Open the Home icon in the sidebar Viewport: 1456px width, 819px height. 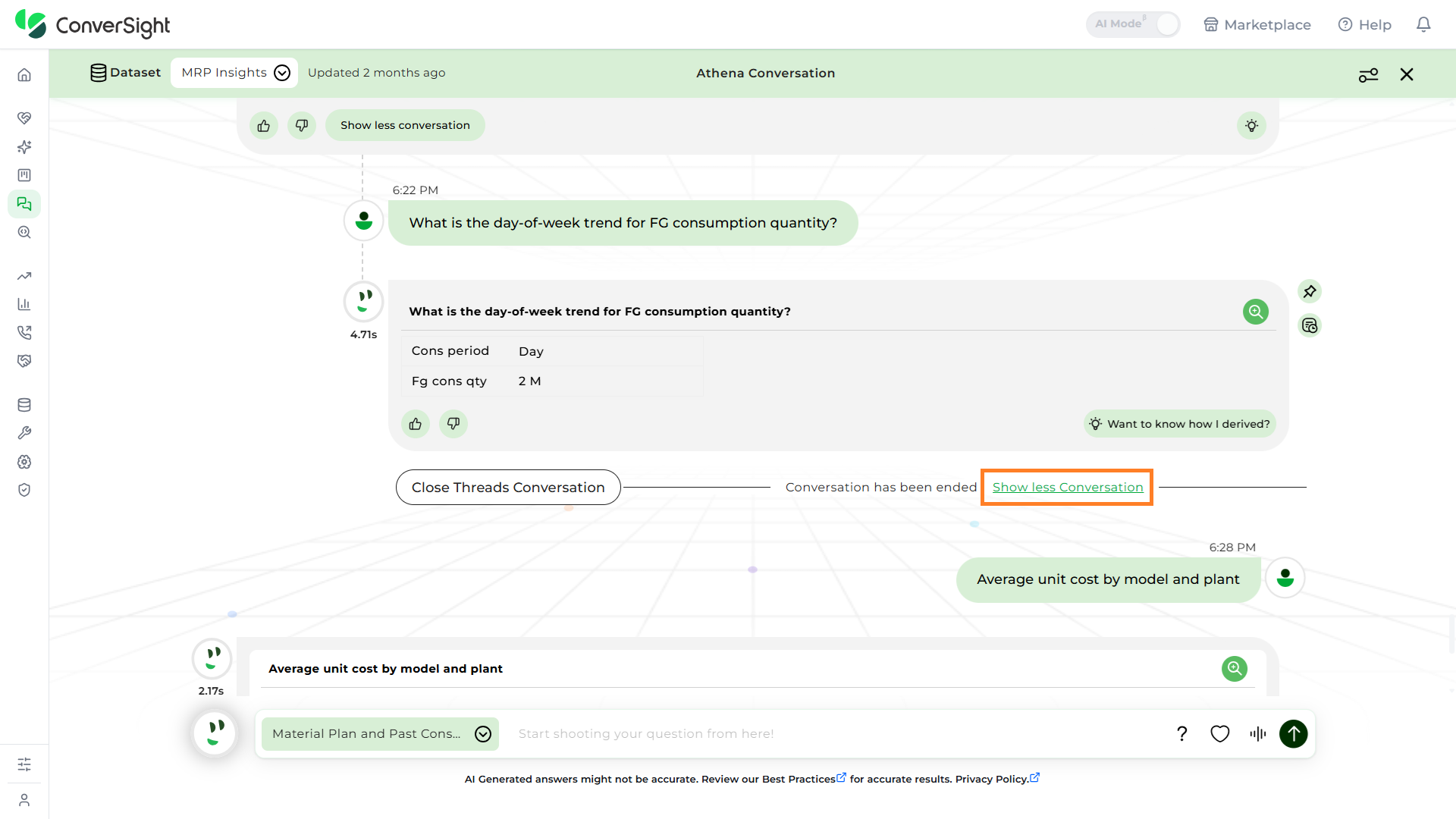point(24,75)
